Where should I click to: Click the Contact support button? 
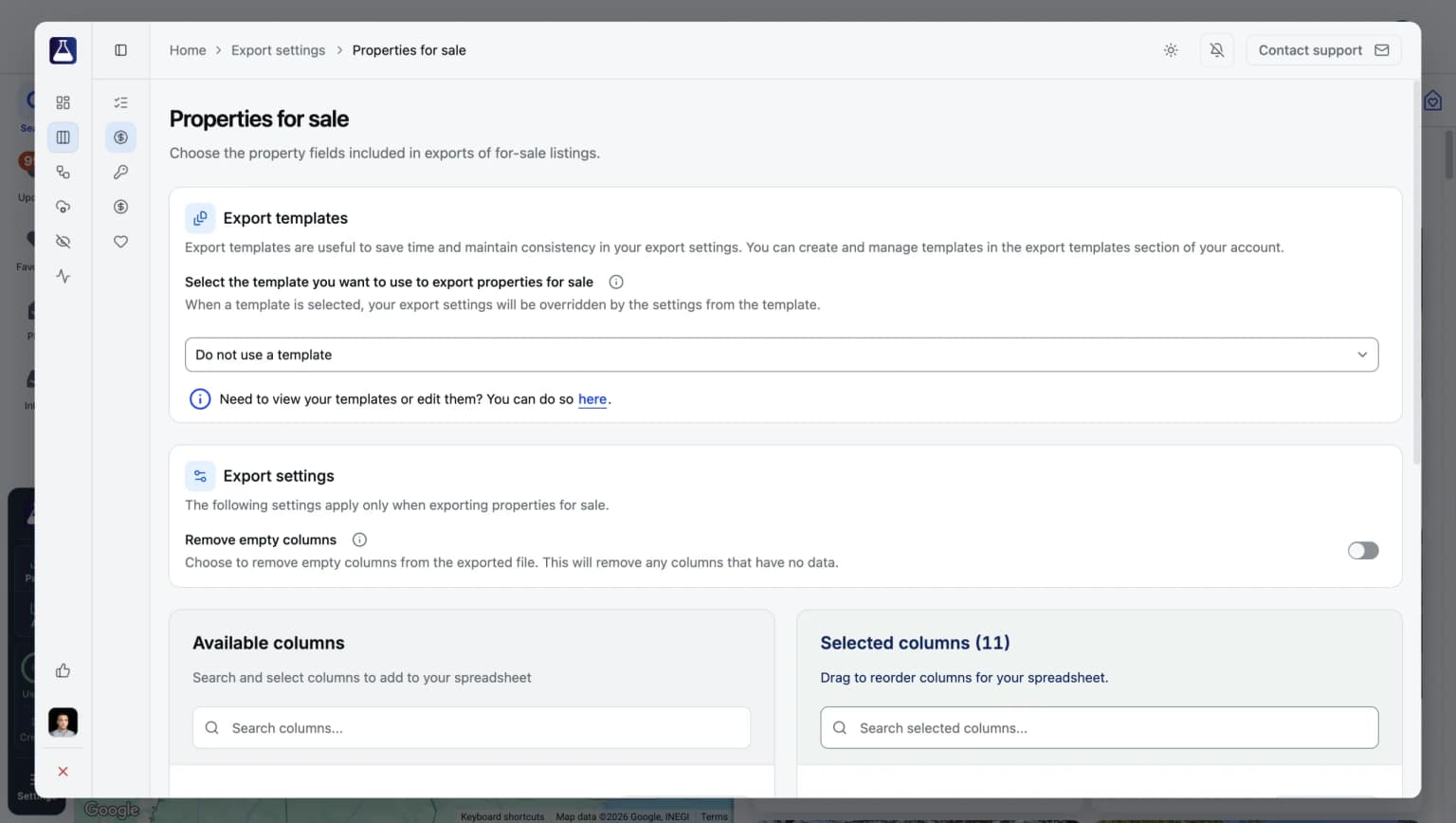(1323, 50)
